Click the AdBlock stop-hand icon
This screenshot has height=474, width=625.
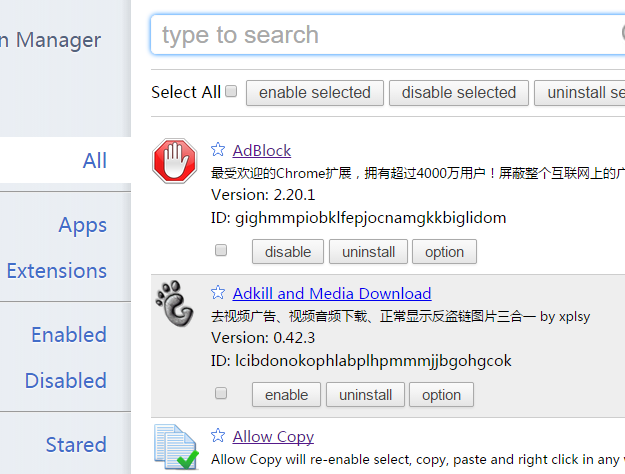tap(175, 161)
